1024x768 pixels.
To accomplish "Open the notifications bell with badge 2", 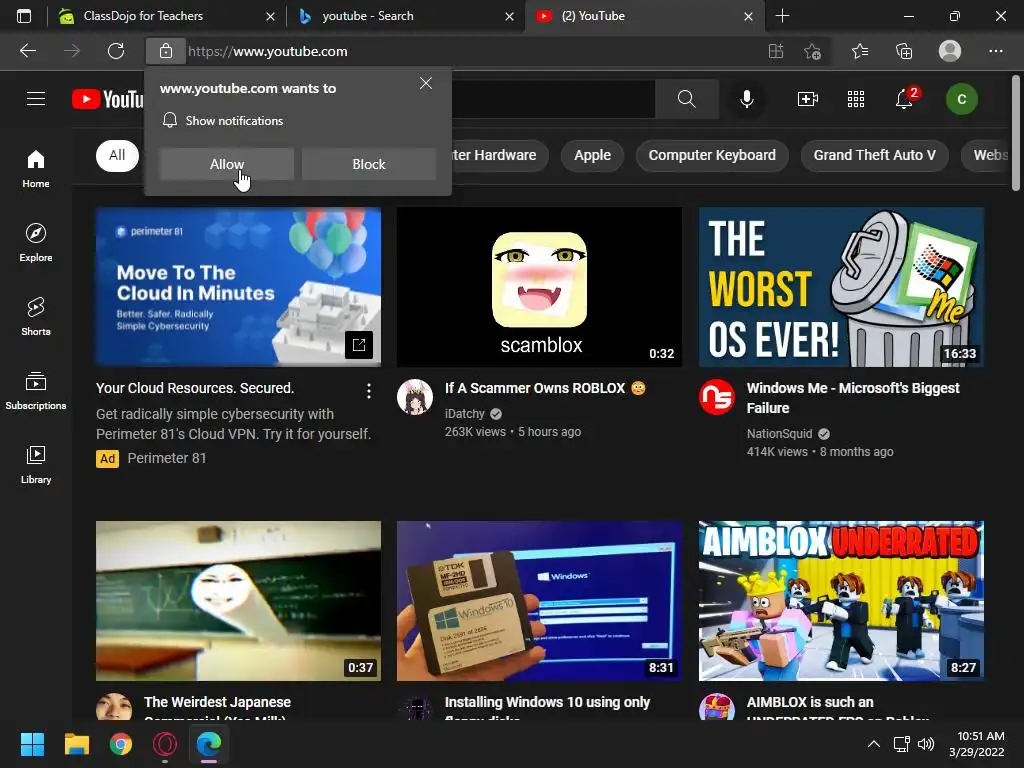I will (904, 99).
